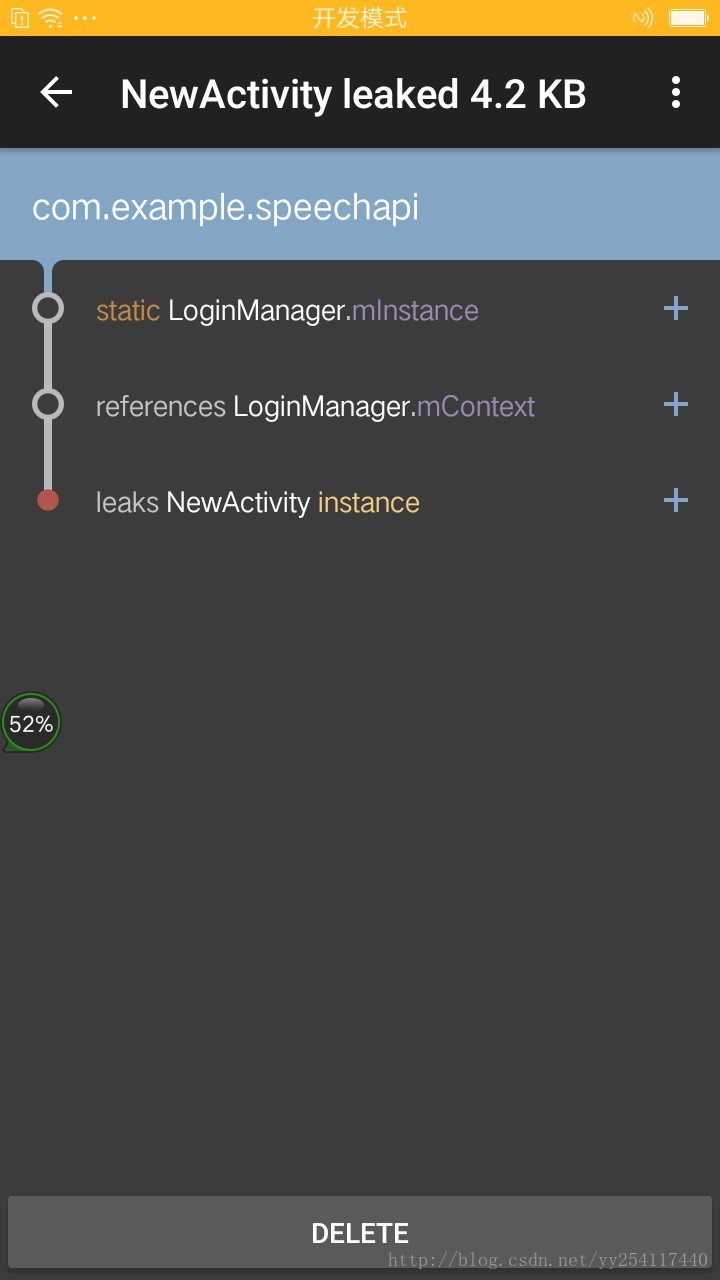The image size is (720, 1280).
Task: Click the hollow circle node beside mContext
Action: point(48,404)
